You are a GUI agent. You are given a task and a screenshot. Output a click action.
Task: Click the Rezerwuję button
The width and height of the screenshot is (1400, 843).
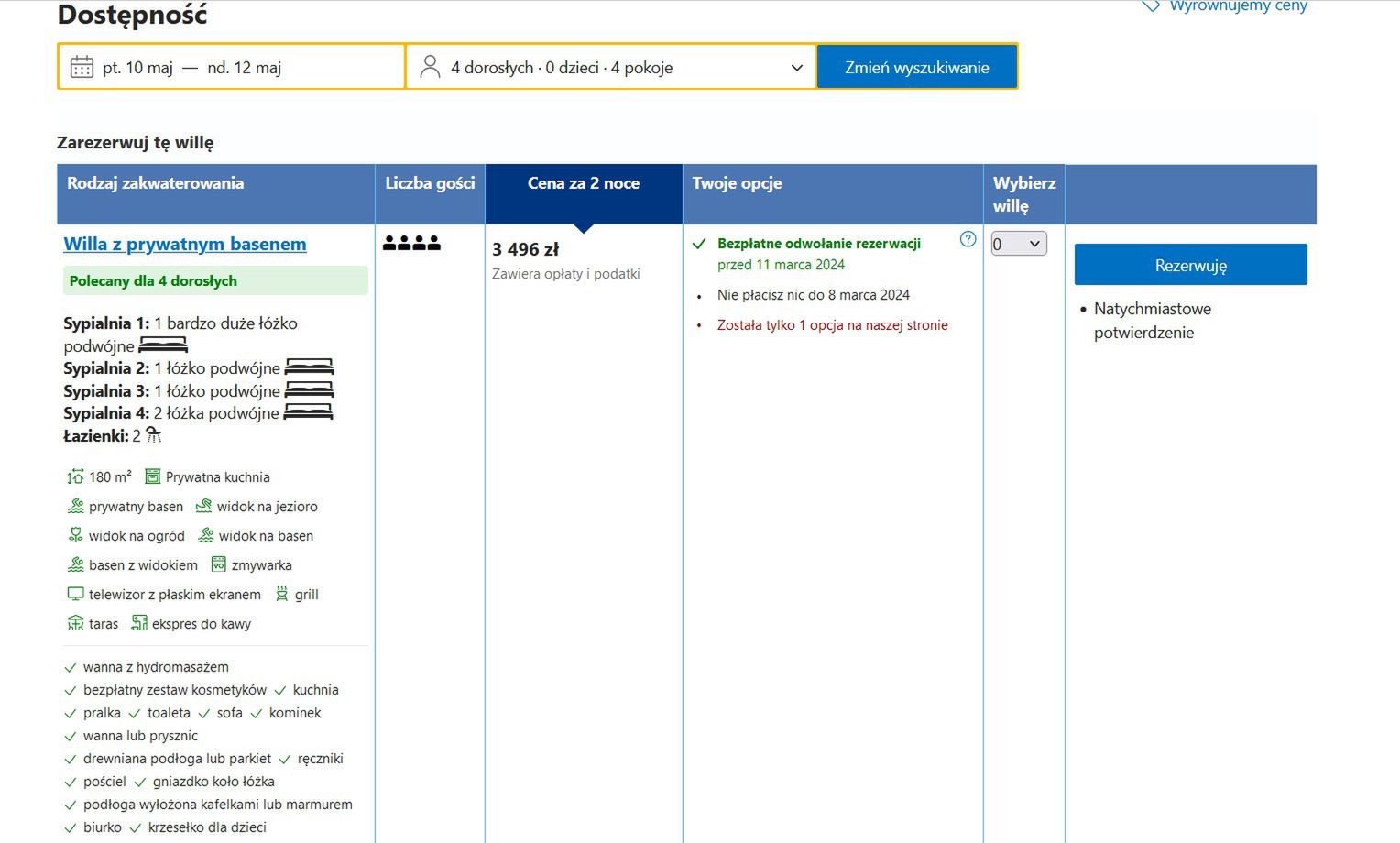1190,265
